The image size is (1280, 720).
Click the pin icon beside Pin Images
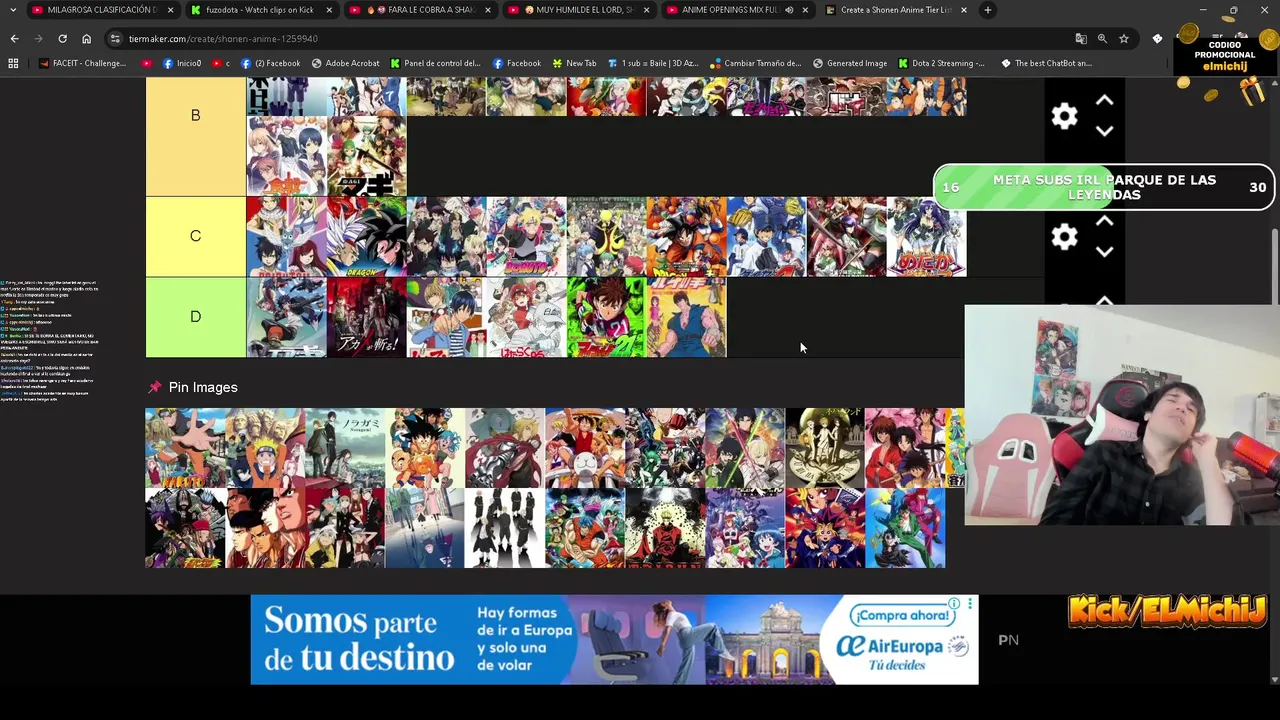pos(154,387)
